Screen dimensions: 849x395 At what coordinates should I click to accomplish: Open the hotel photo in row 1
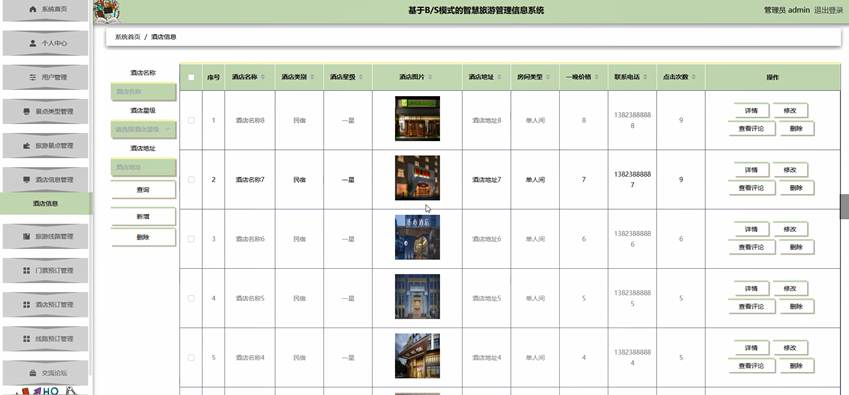point(417,118)
